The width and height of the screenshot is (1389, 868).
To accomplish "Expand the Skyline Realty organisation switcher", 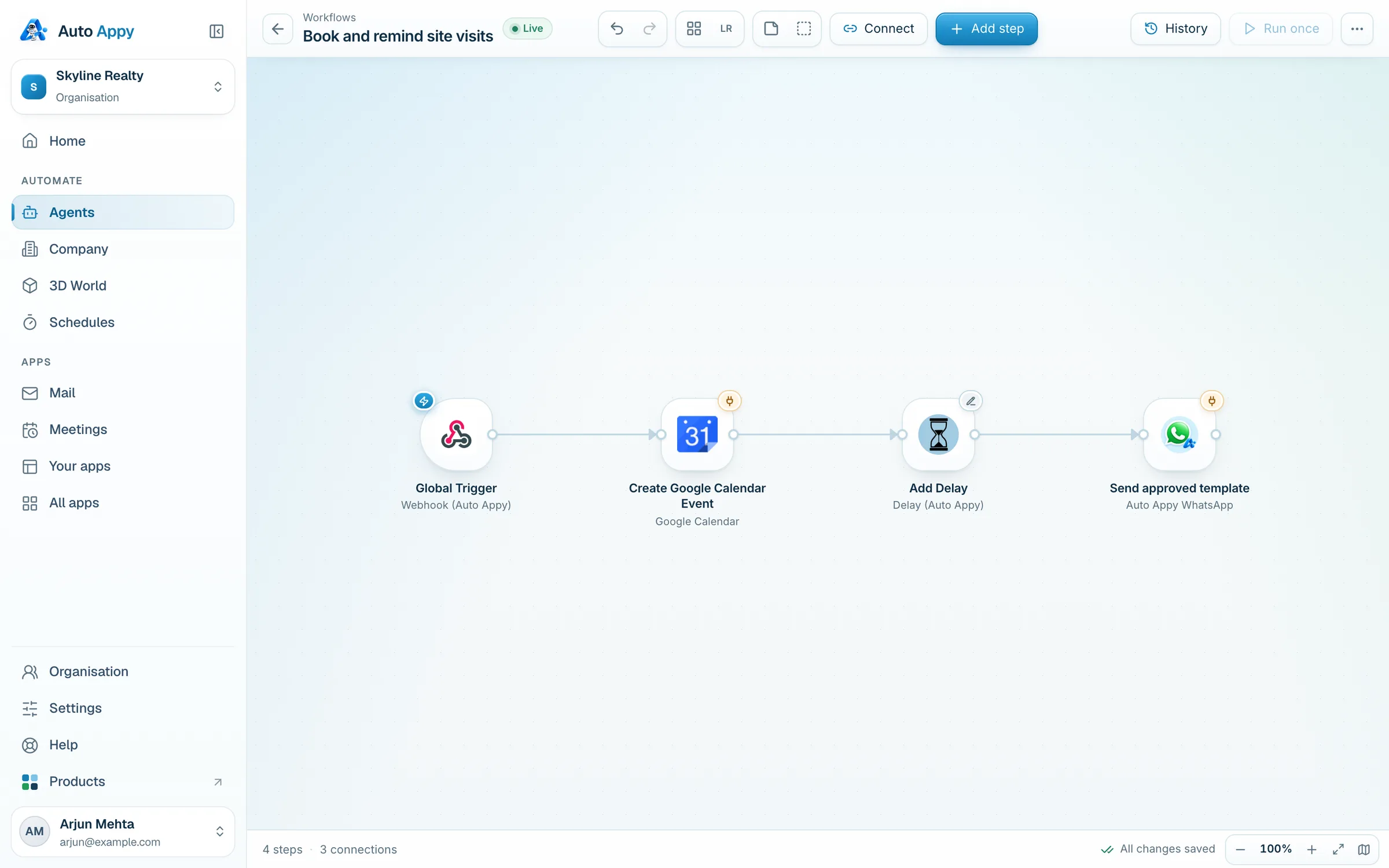I will pyautogui.click(x=123, y=86).
